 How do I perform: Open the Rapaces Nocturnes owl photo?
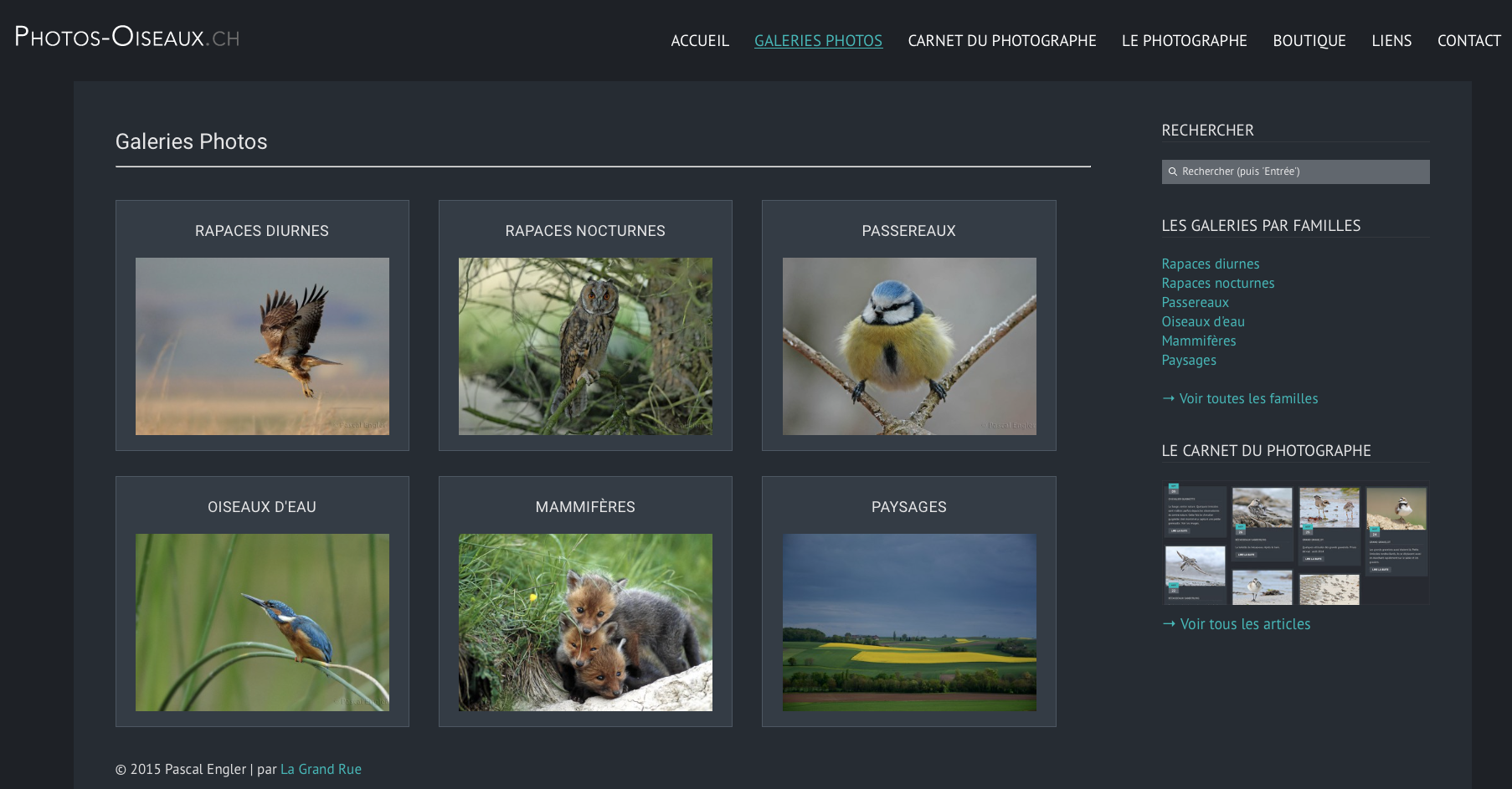[585, 346]
